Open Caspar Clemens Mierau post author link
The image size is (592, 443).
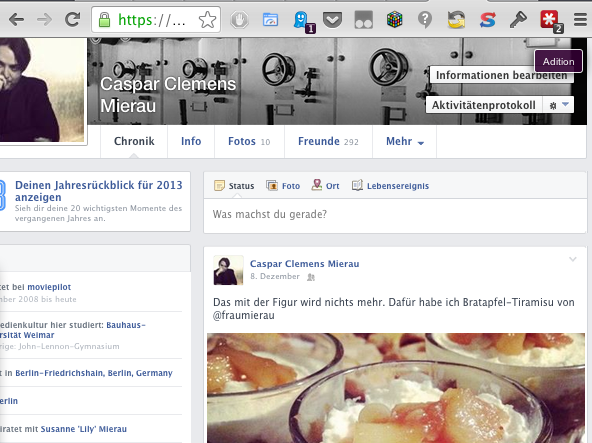pyautogui.click(x=304, y=264)
